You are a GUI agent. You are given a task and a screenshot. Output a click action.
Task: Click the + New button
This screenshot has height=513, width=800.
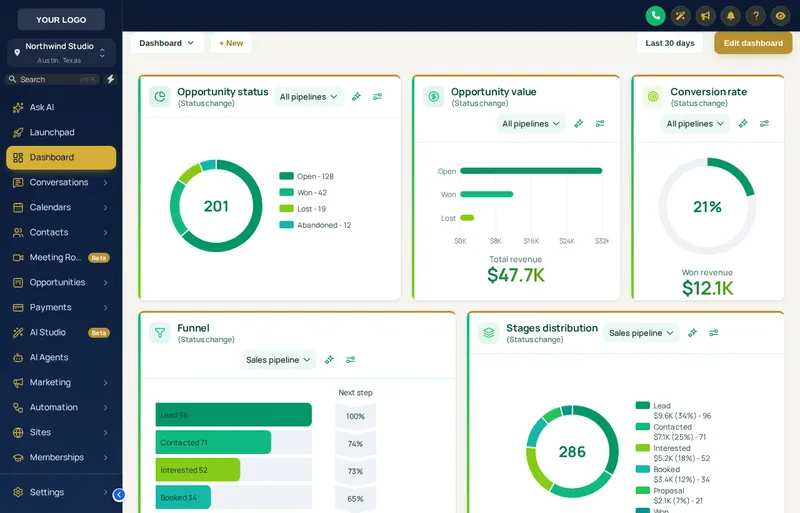point(231,43)
